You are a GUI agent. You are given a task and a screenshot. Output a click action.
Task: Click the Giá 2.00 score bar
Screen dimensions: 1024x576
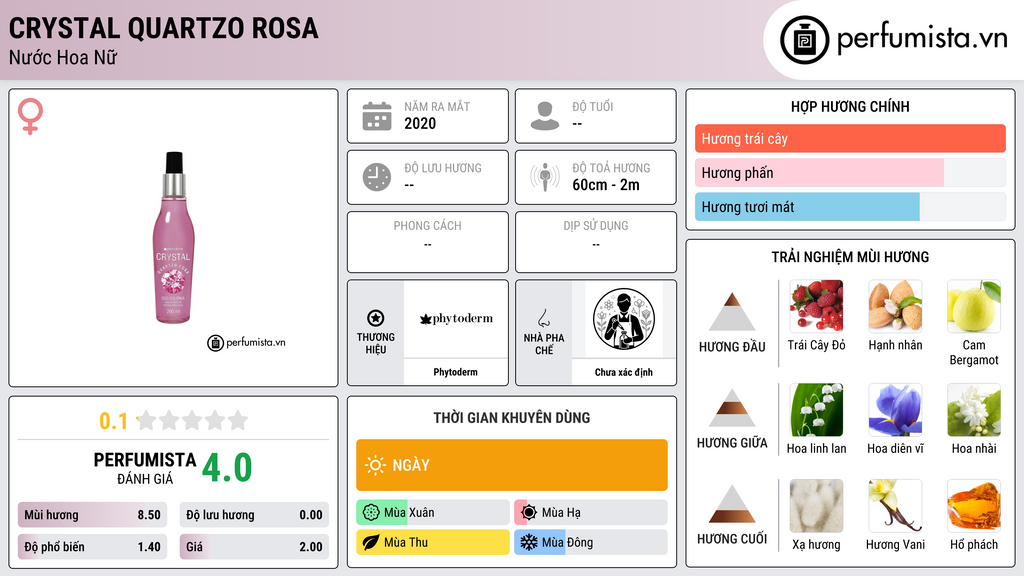(x=254, y=547)
